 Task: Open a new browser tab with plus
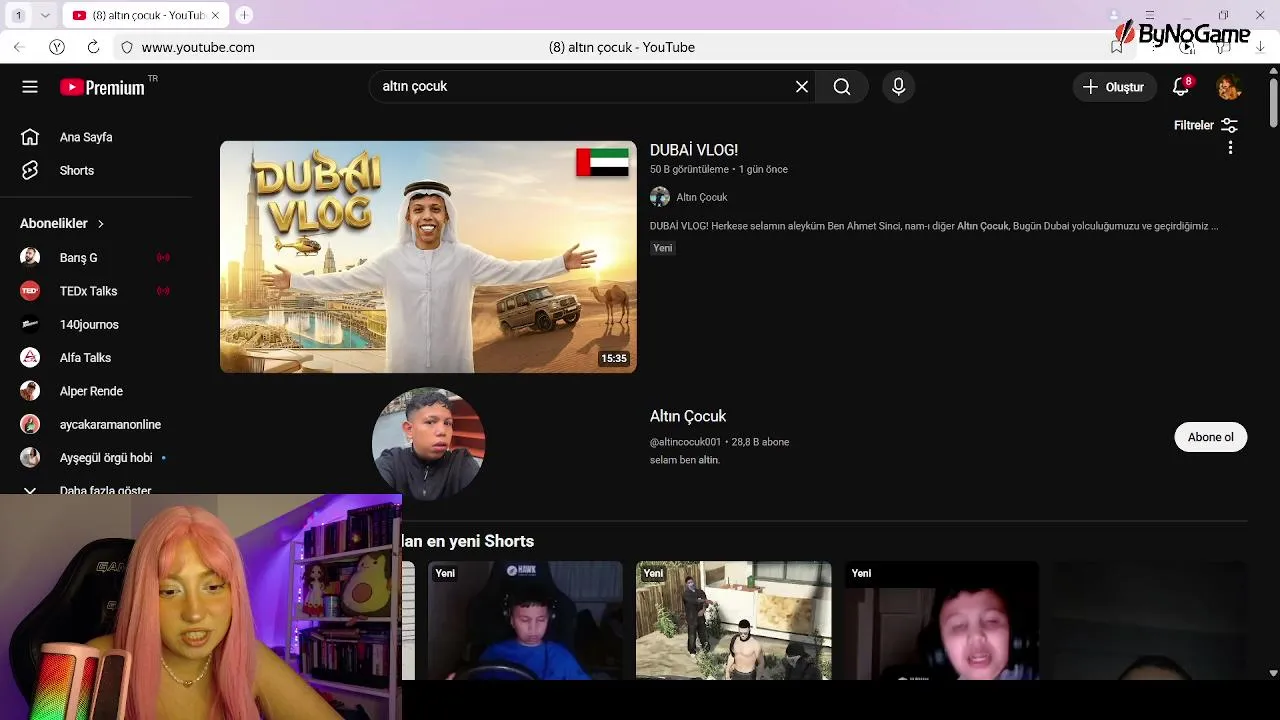[x=244, y=15]
